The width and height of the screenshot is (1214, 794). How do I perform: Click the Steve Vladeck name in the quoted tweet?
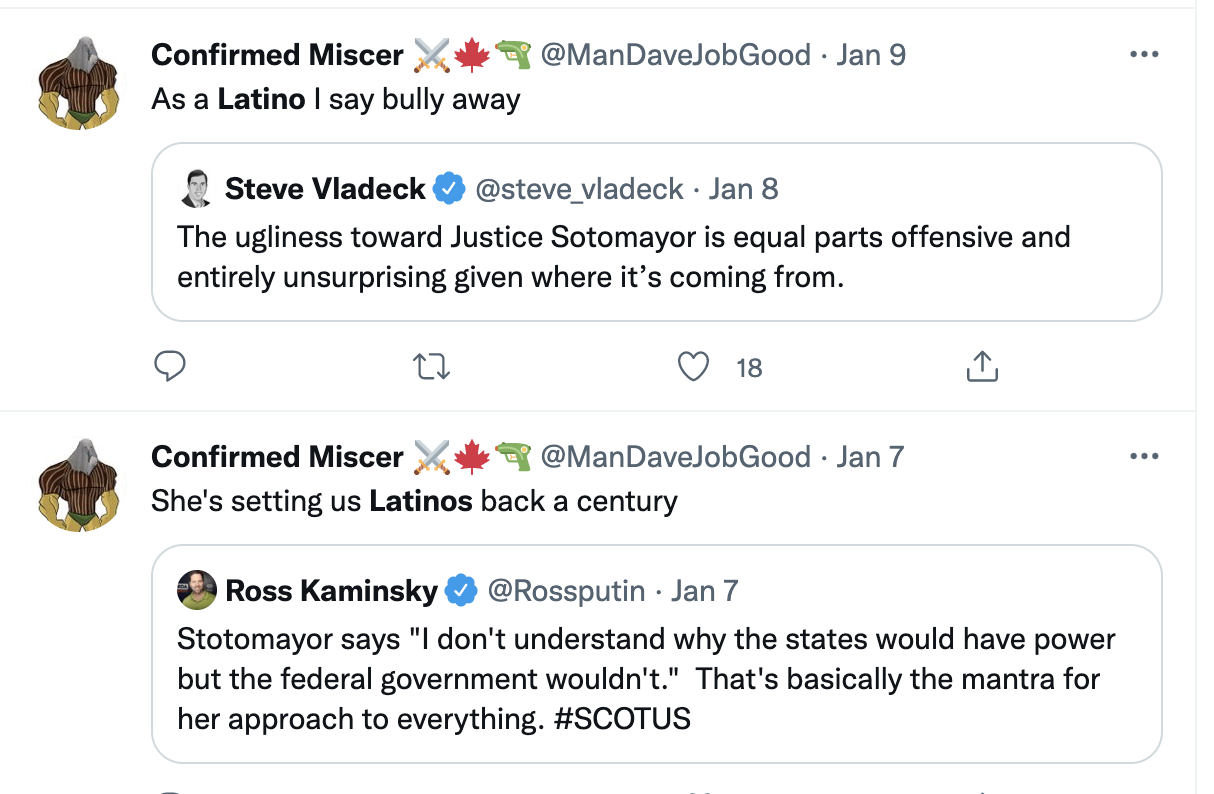point(325,188)
